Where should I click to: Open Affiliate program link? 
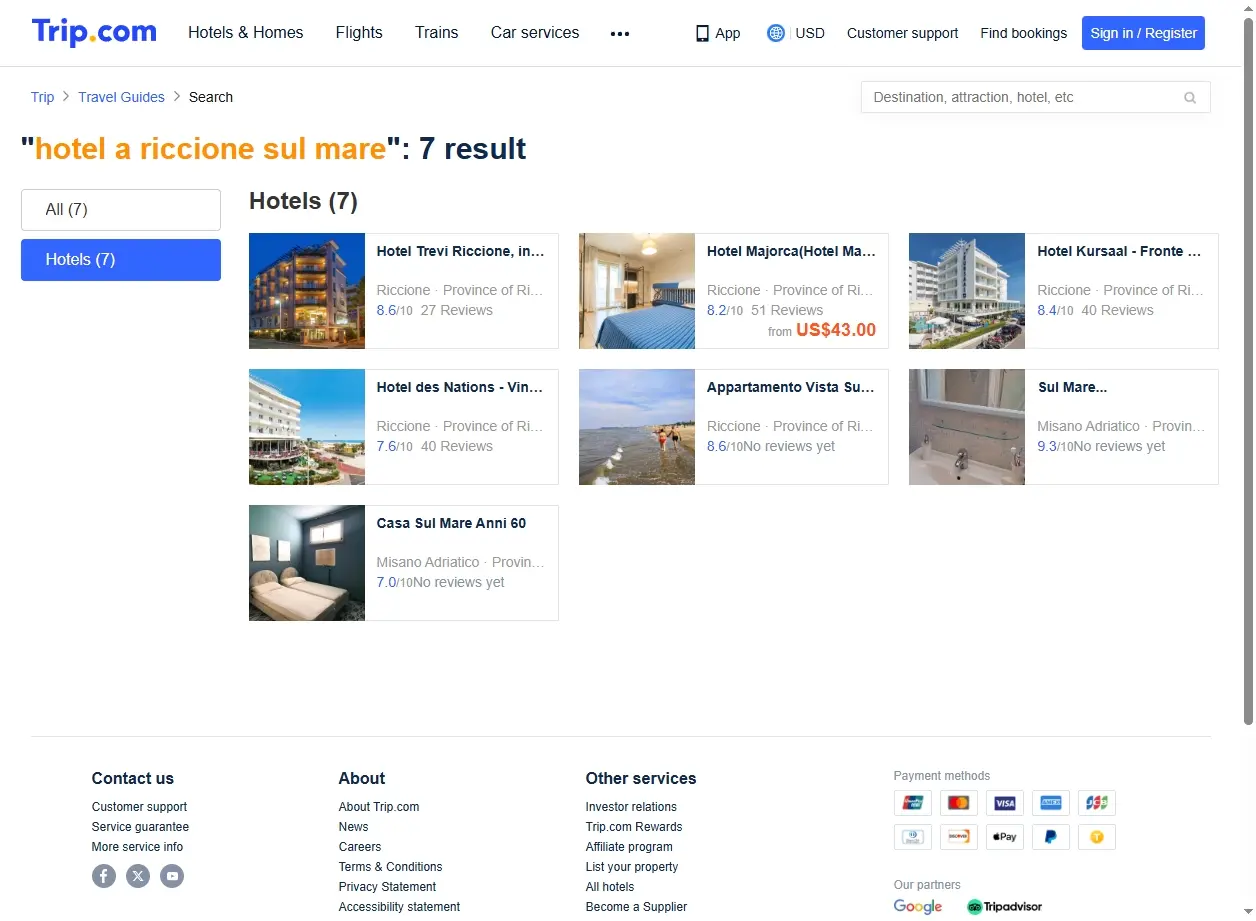tap(629, 847)
